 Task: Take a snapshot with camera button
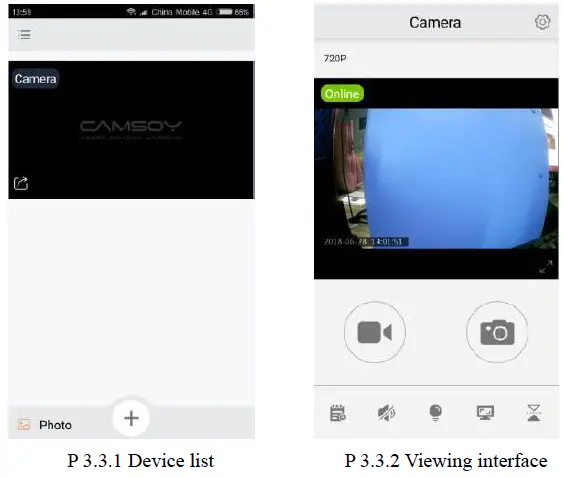[x=497, y=332]
